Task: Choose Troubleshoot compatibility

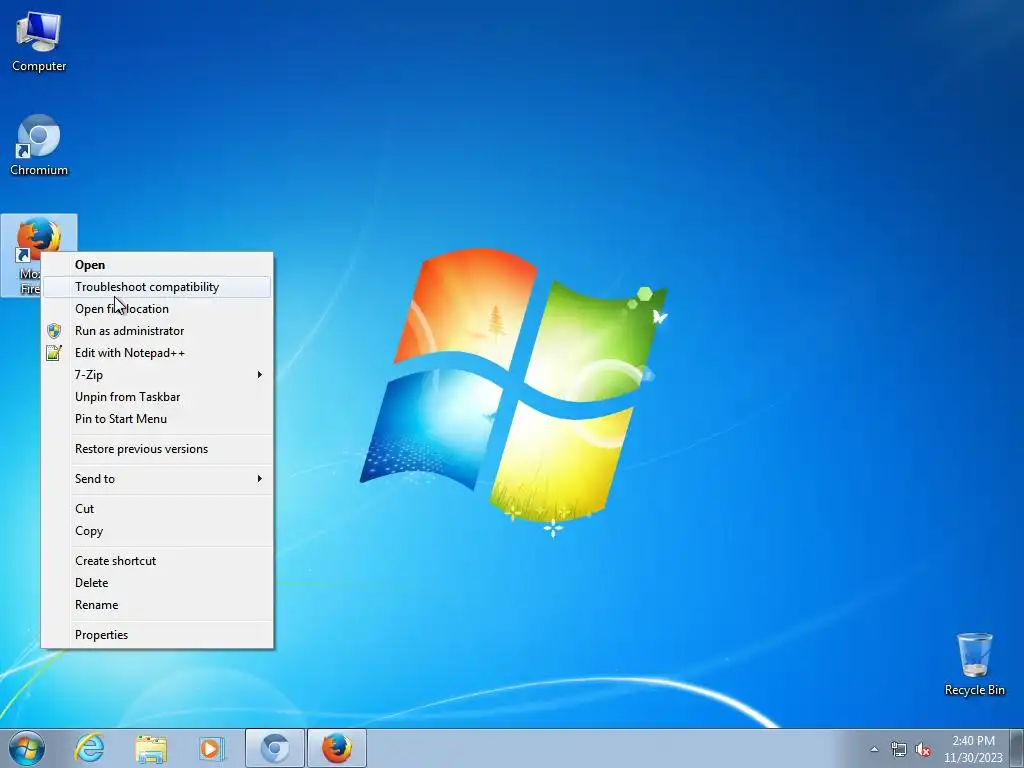Action: pyautogui.click(x=157, y=287)
